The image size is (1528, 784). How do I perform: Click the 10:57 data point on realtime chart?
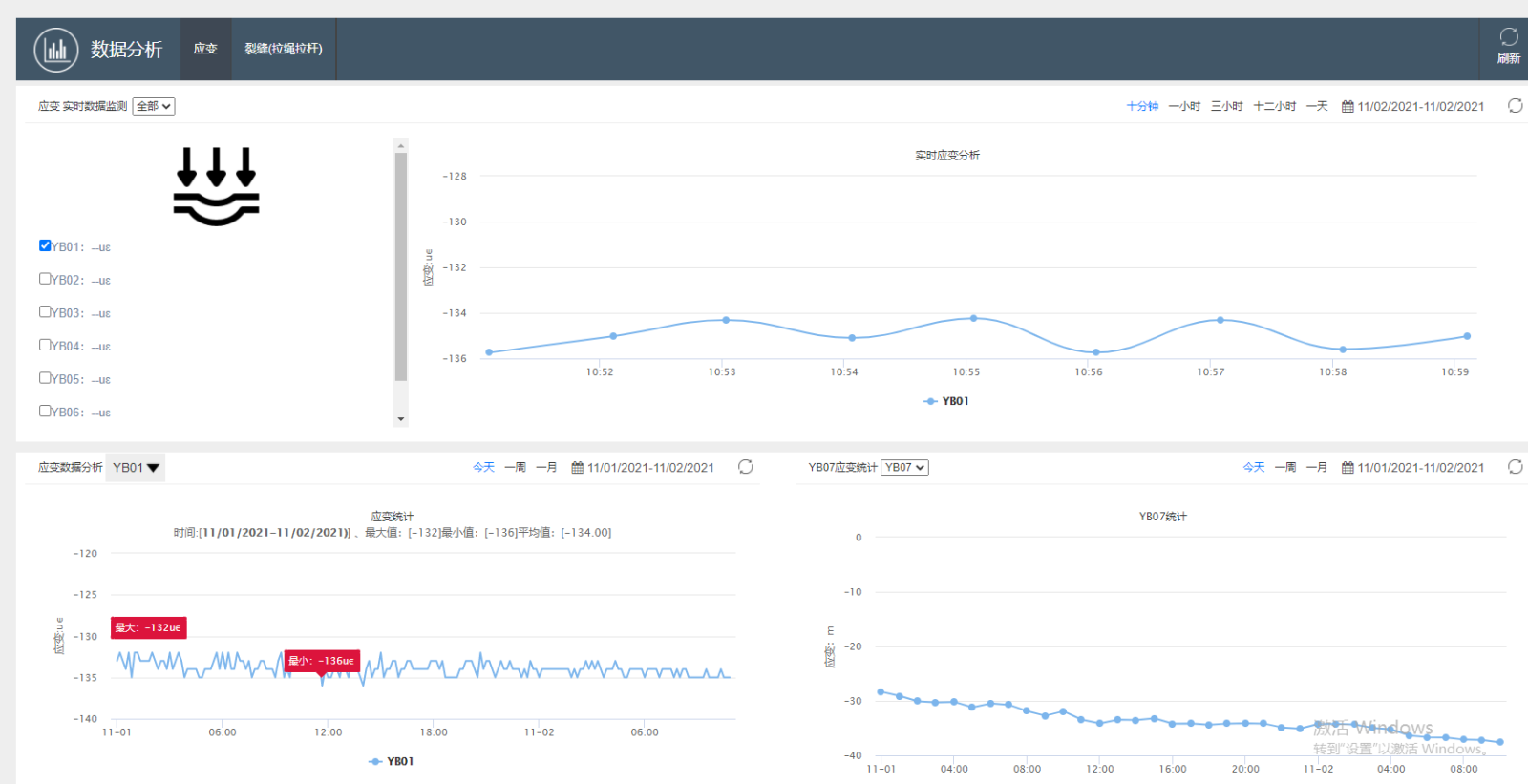coord(1220,320)
